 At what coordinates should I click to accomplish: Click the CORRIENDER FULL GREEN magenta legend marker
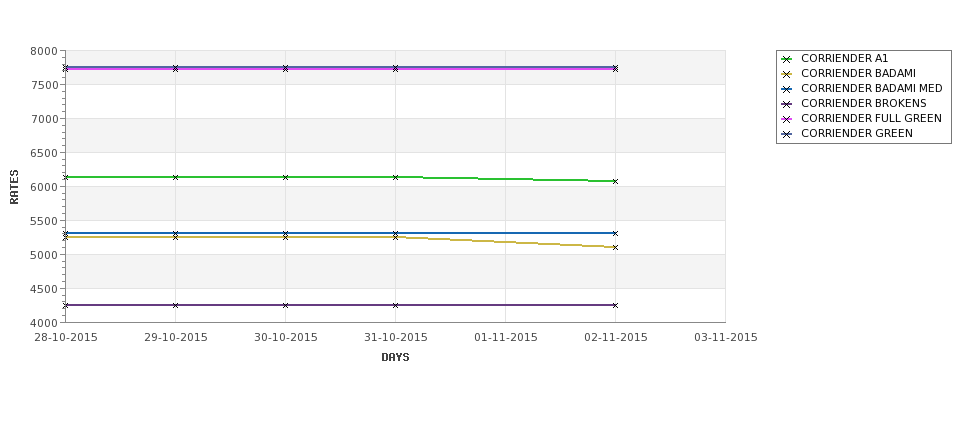787,119
